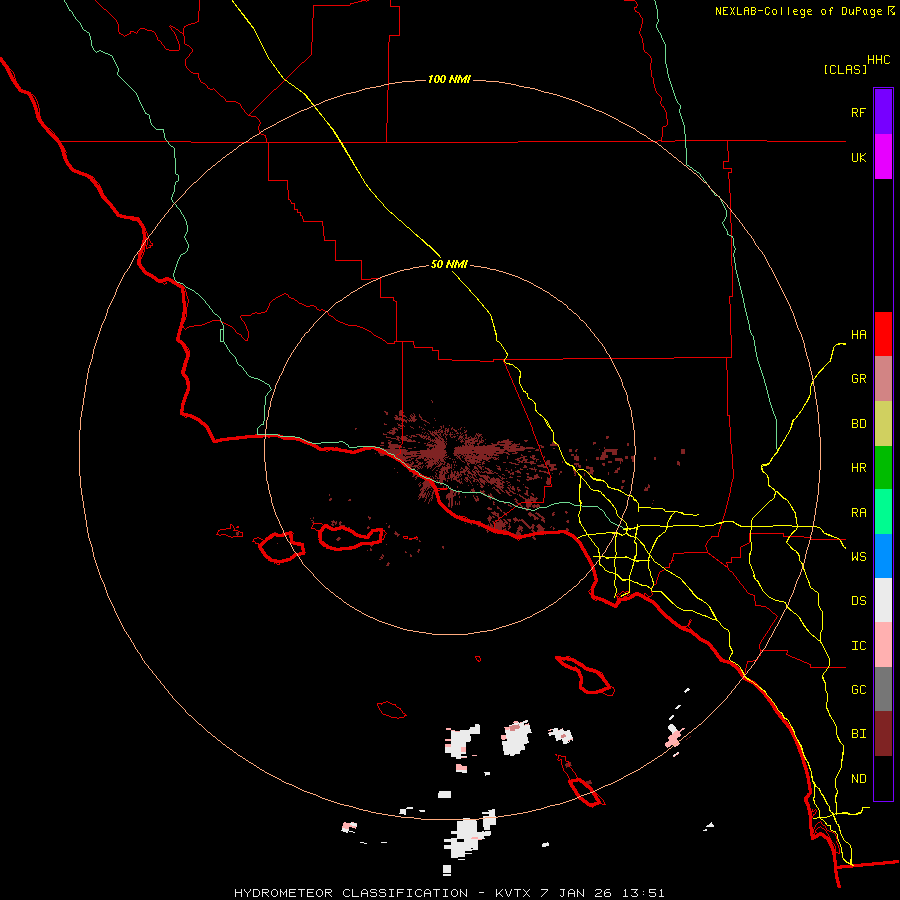Pick the mint RA legend color block

tap(883, 512)
